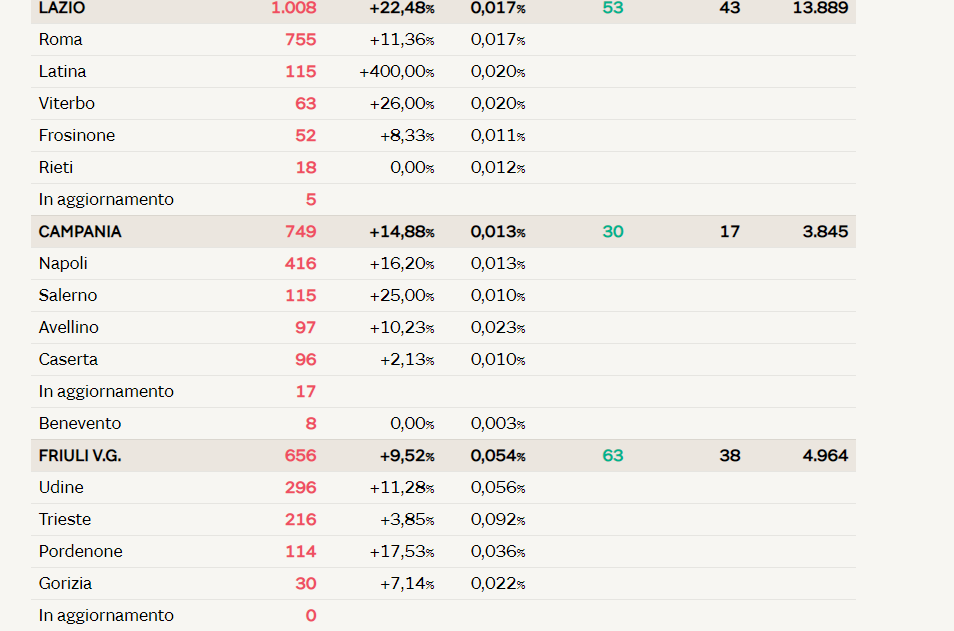Select the Caserta province name
The image size is (954, 631).
(68, 359)
